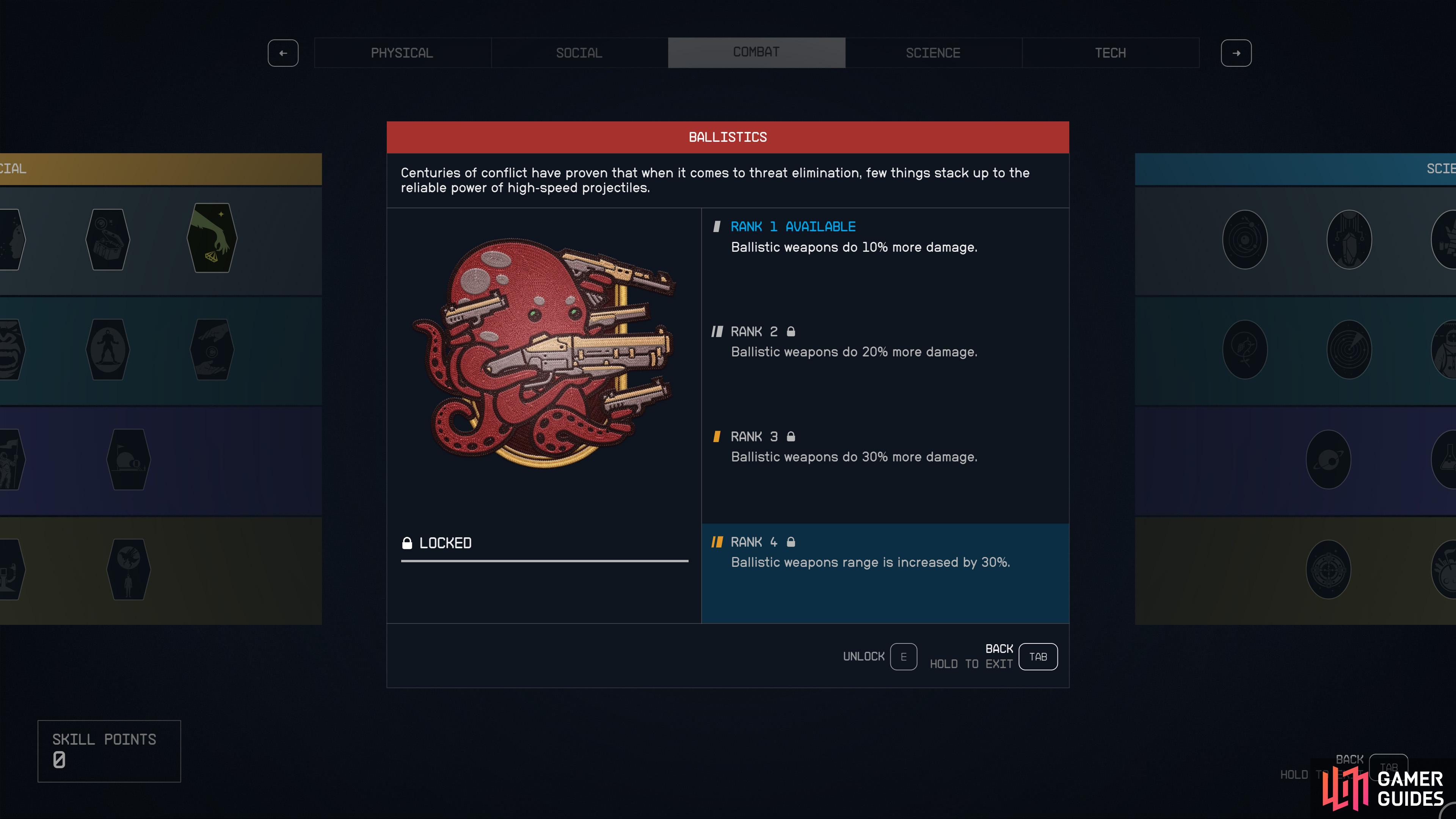This screenshot has height=819, width=1456.
Task: Go to previous skill category with left arrow
Action: tap(283, 53)
